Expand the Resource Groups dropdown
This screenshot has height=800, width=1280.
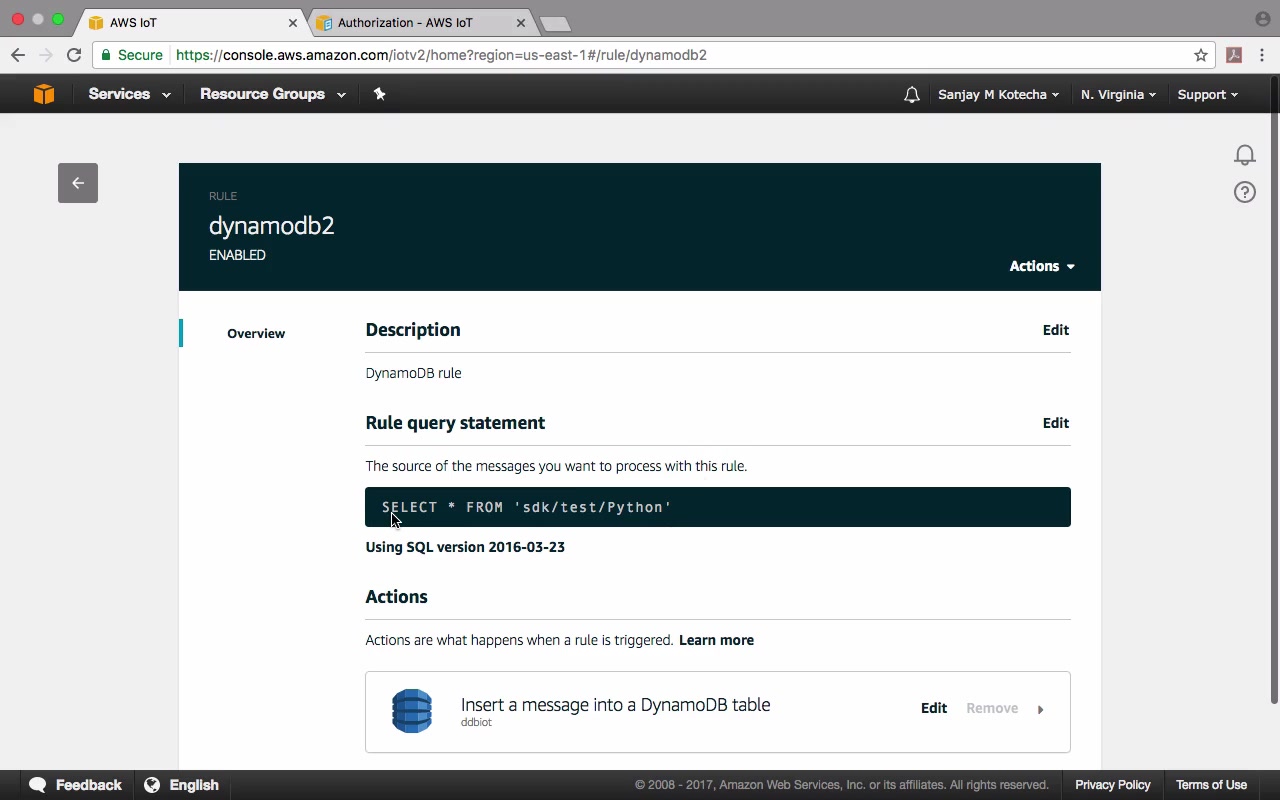click(x=273, y=94)
